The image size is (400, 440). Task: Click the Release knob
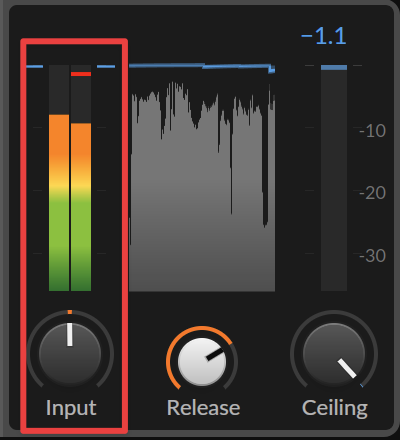(x=202, y=362)
